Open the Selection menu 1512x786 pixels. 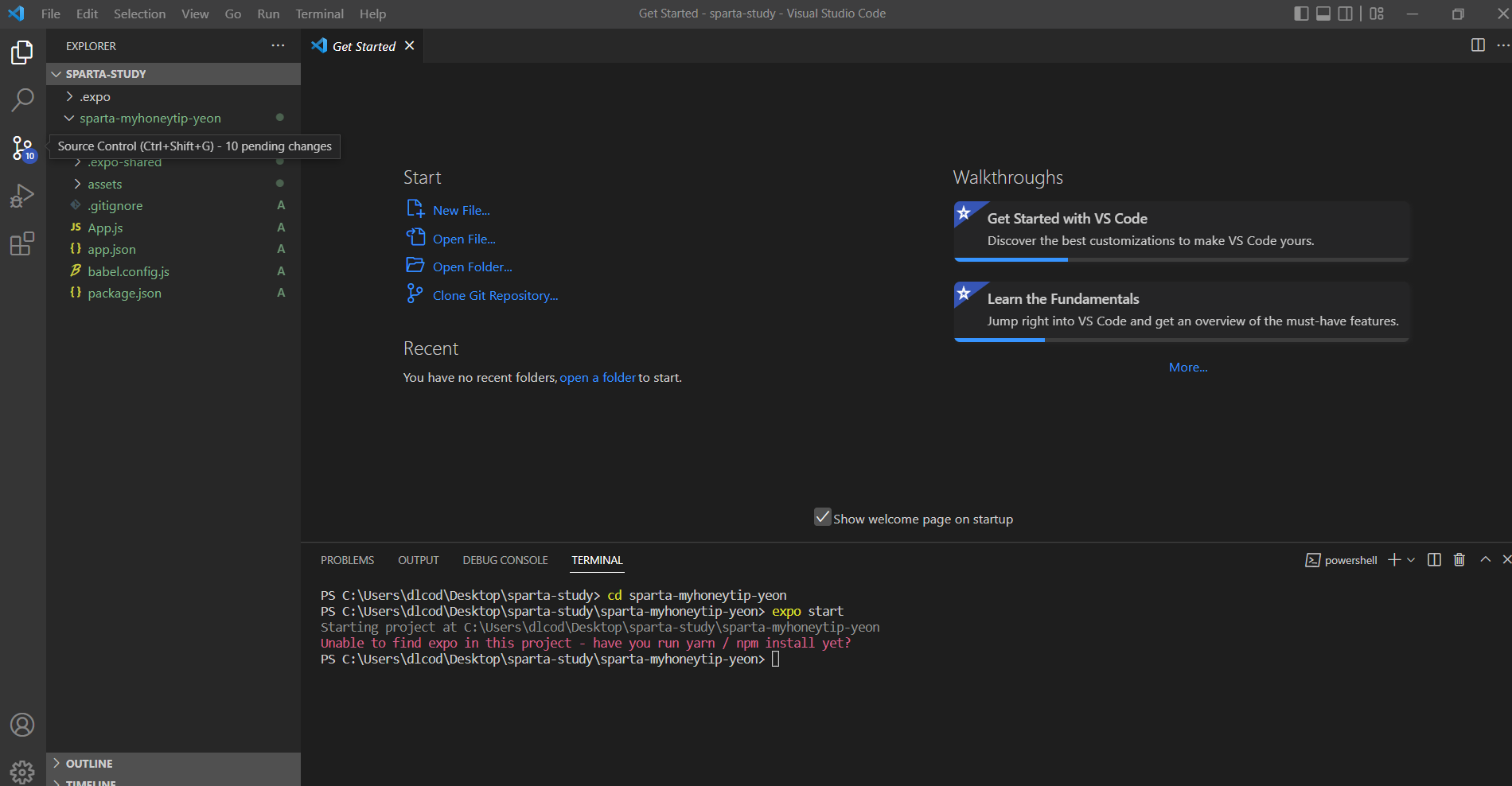139,14
